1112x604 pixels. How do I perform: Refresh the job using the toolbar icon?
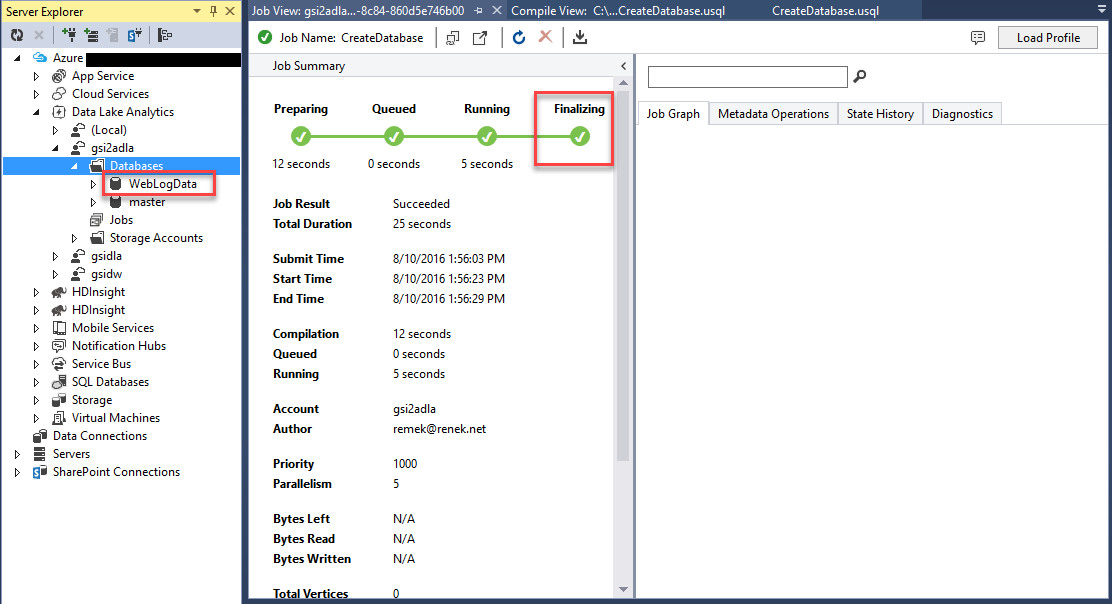[x=519, y=38]
